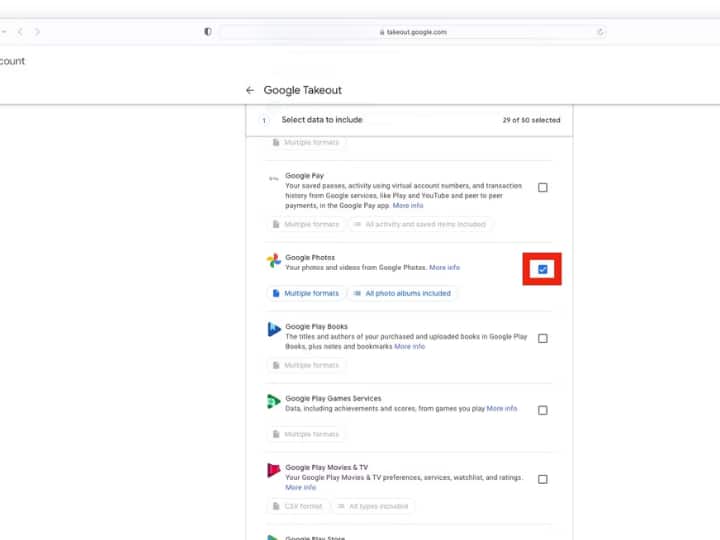Open More info link for Play Movies & TV
This screenshot has height=540, width=720.
click(300, 487)
